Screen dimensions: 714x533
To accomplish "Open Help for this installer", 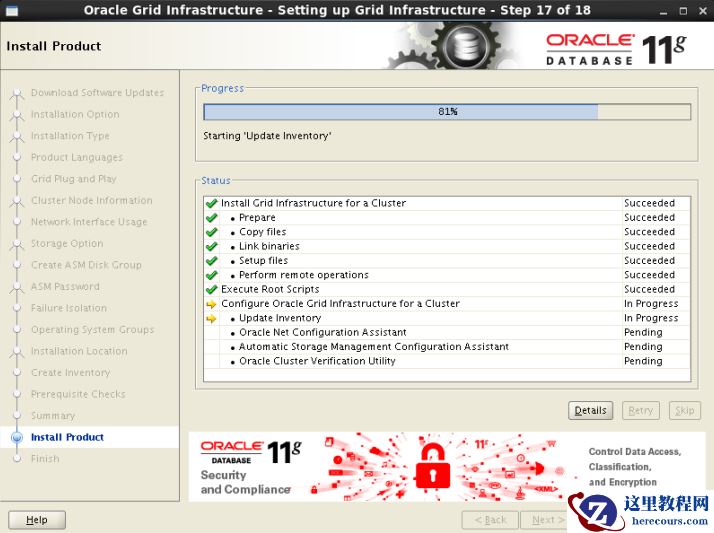I will (37, 520).
